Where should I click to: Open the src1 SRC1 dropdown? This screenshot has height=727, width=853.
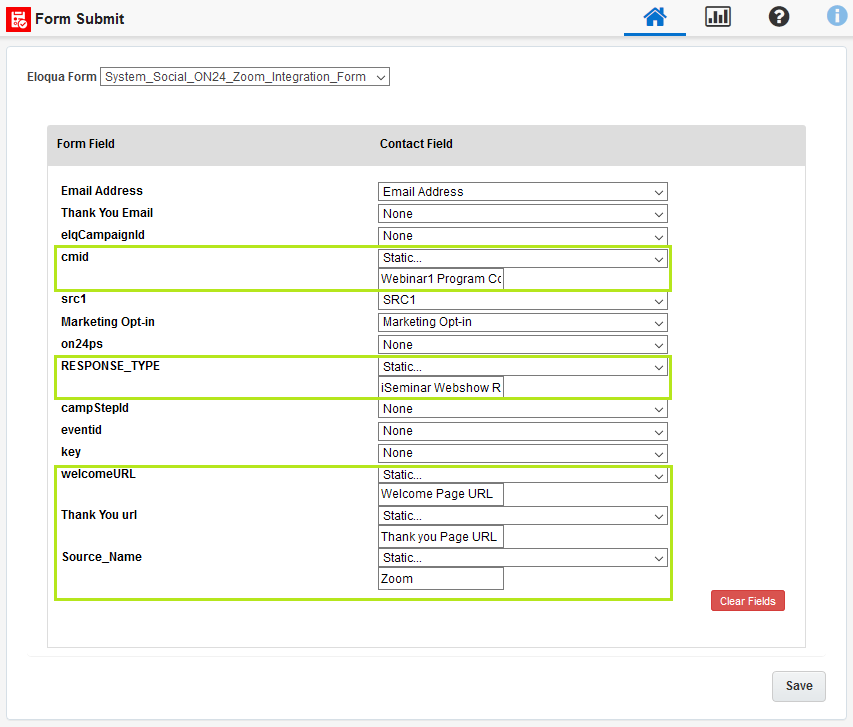pyautogui.click(x=522, y=301)
